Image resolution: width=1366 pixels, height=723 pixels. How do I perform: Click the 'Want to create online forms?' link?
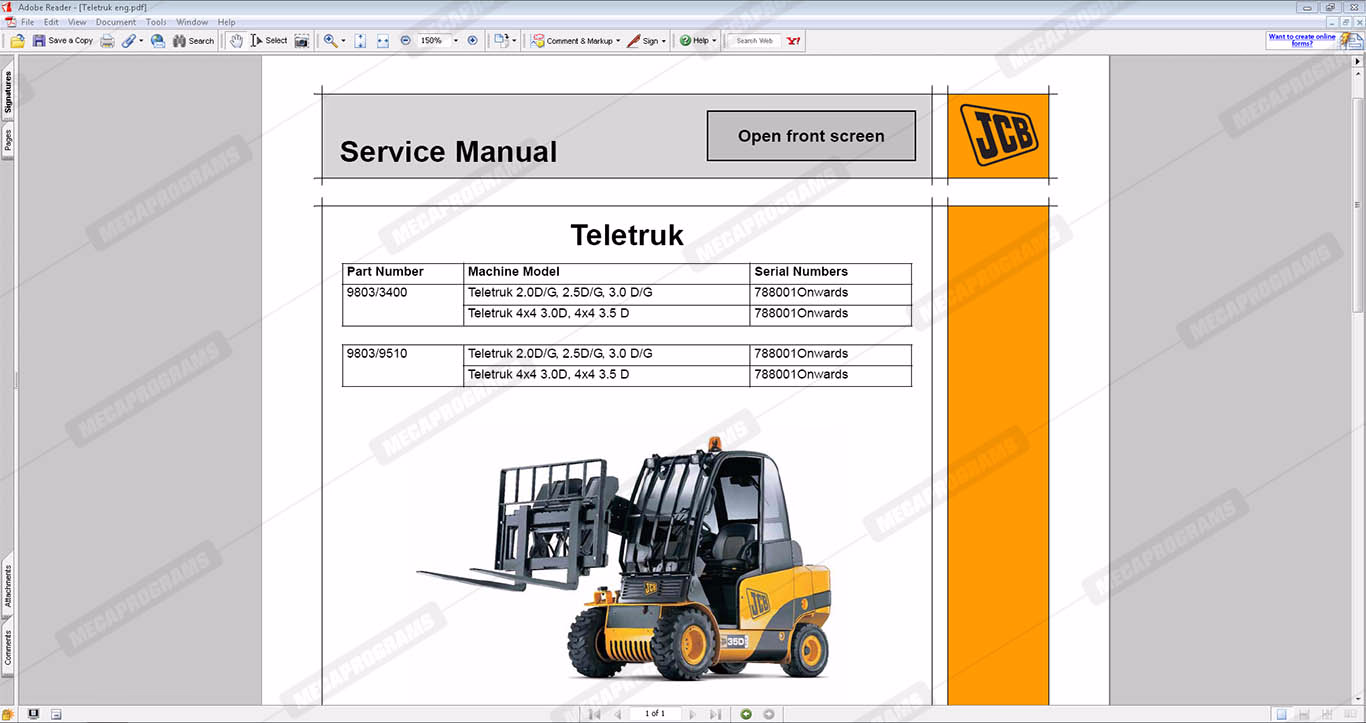click(1301, 40)
